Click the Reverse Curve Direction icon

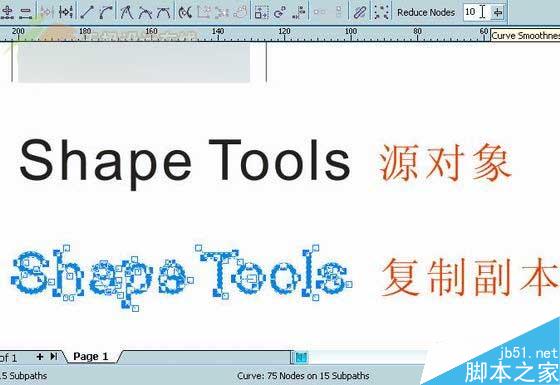coord(185,12)
